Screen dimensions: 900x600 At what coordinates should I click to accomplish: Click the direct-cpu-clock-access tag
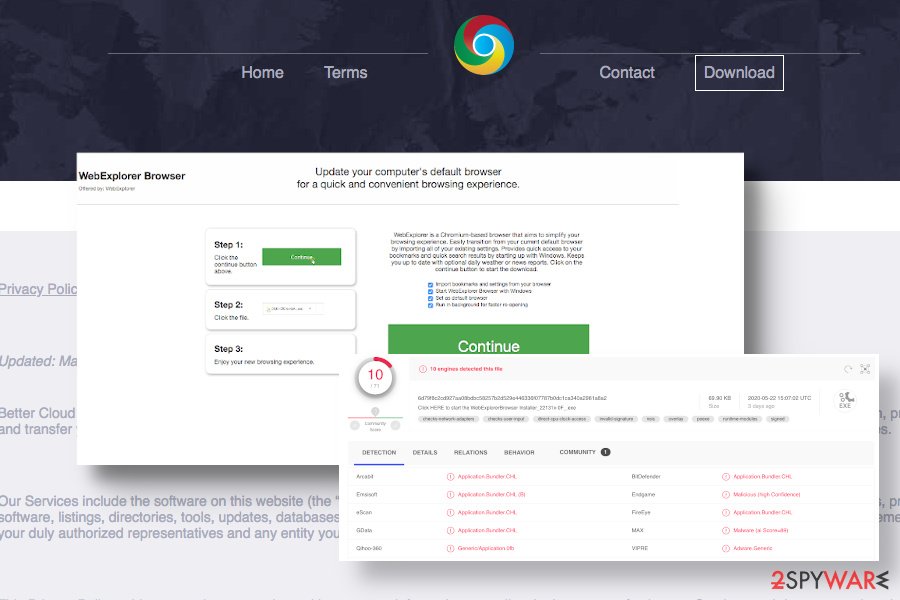coord(561,419)
